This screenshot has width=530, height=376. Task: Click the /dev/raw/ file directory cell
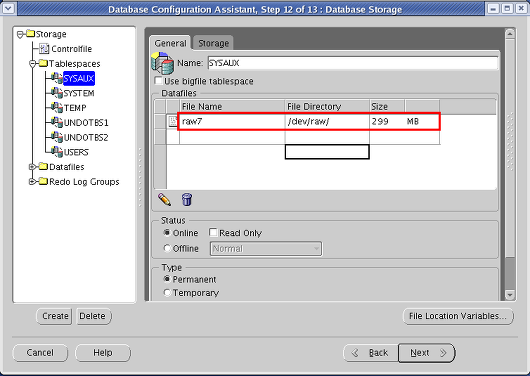(x=327, y=121)
